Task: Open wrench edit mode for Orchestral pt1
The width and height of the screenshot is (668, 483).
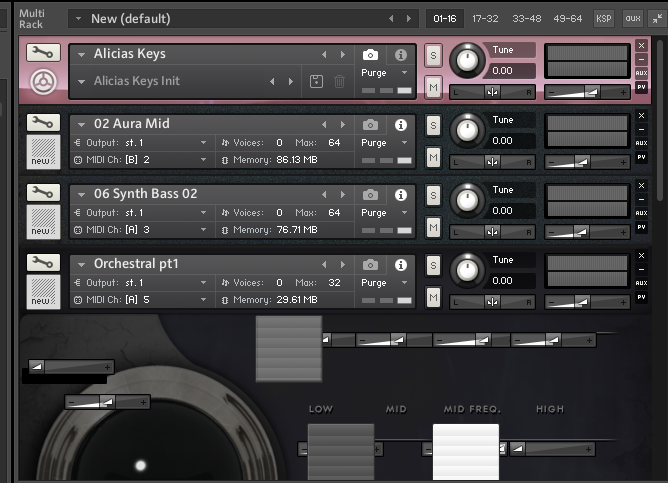Action: [x=43, y=262]
